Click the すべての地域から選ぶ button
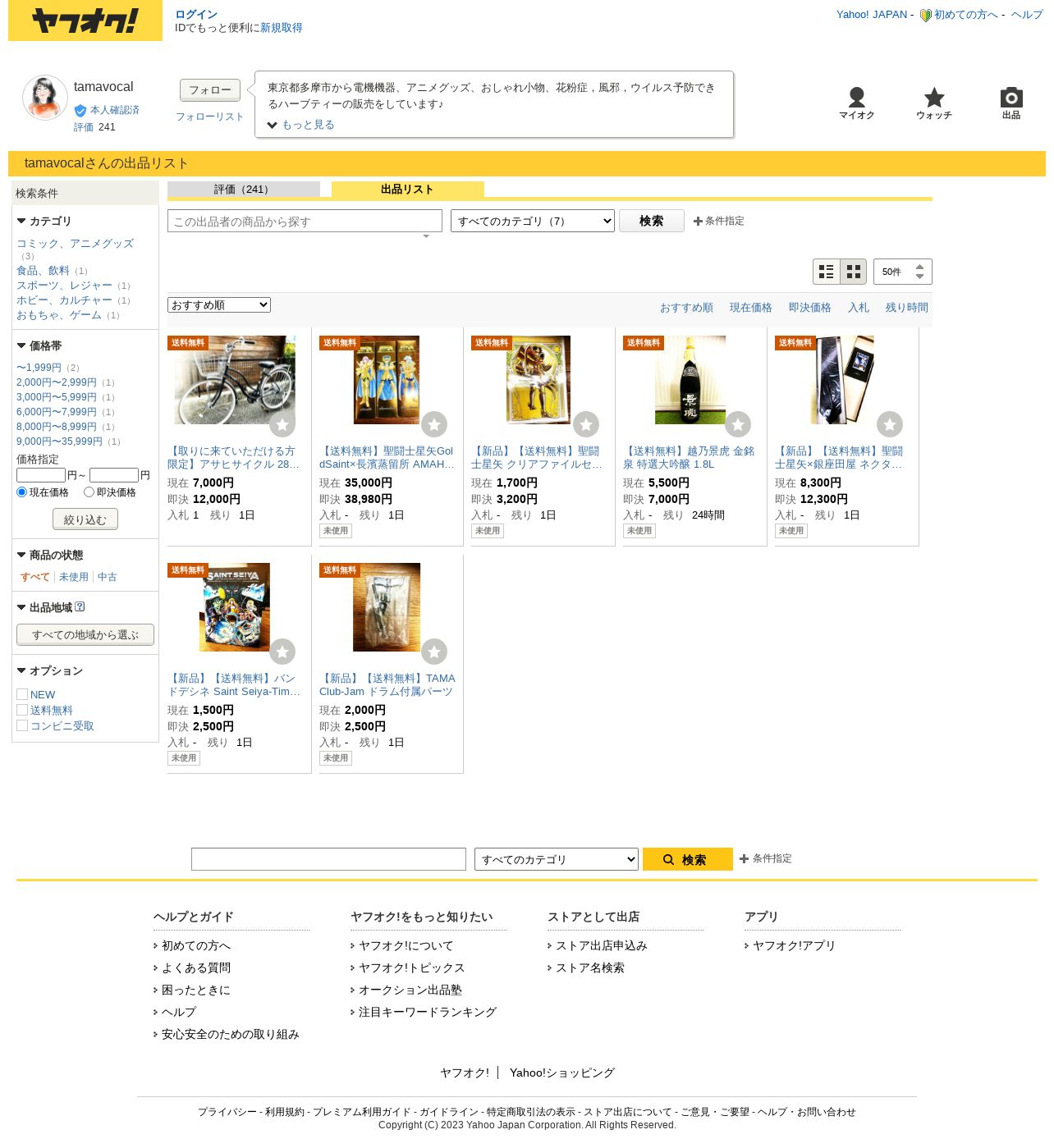The image size is (1054, 1148). [85, 634]
